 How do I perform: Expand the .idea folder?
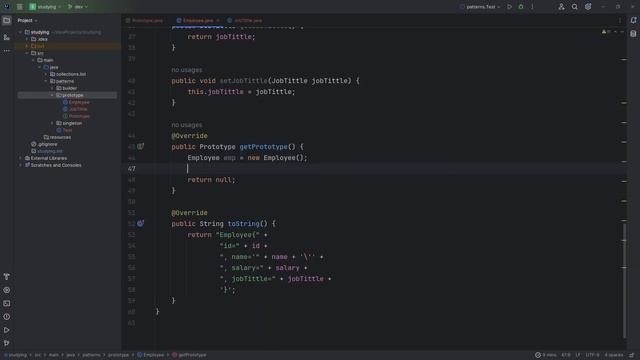click(27, 39)
